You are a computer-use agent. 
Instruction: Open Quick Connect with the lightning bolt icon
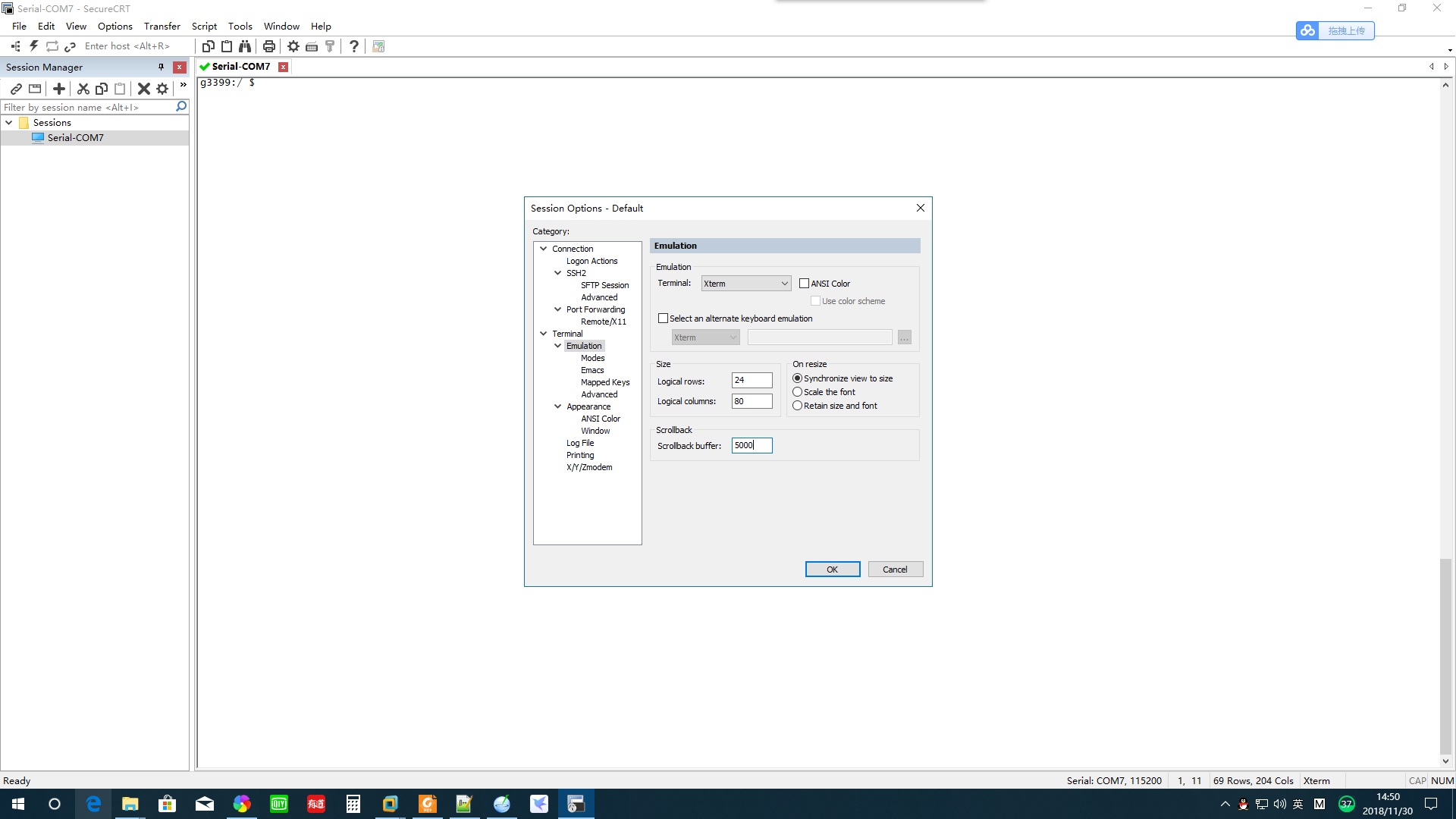(x=33, y=45)
